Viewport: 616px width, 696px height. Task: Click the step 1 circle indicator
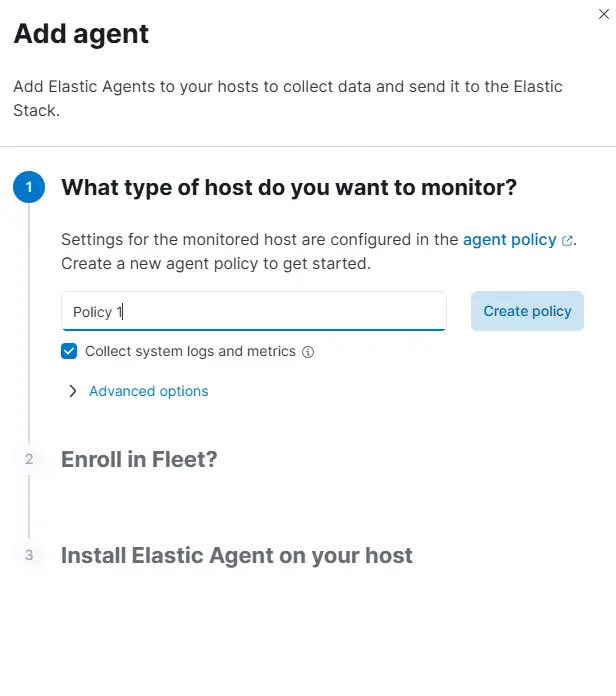(29, 187)
